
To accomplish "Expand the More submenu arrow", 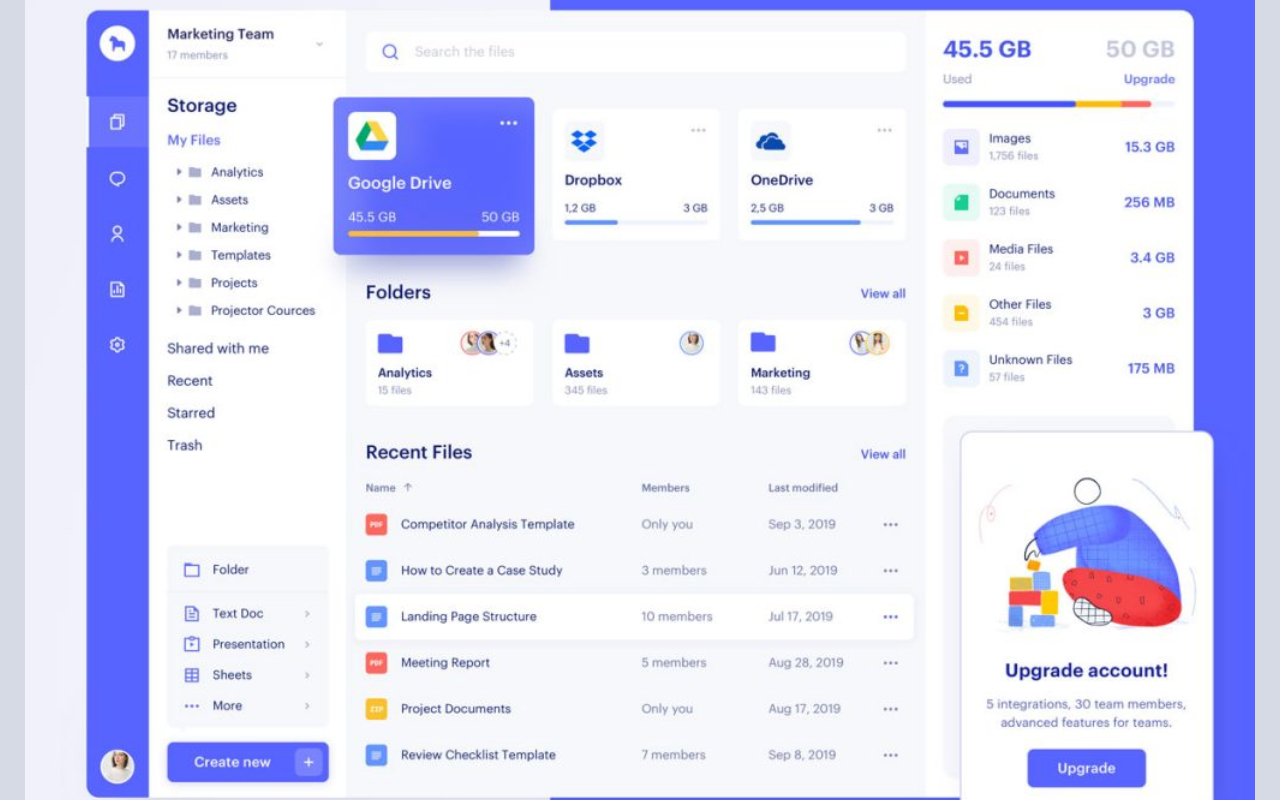I will pos(307,706).
